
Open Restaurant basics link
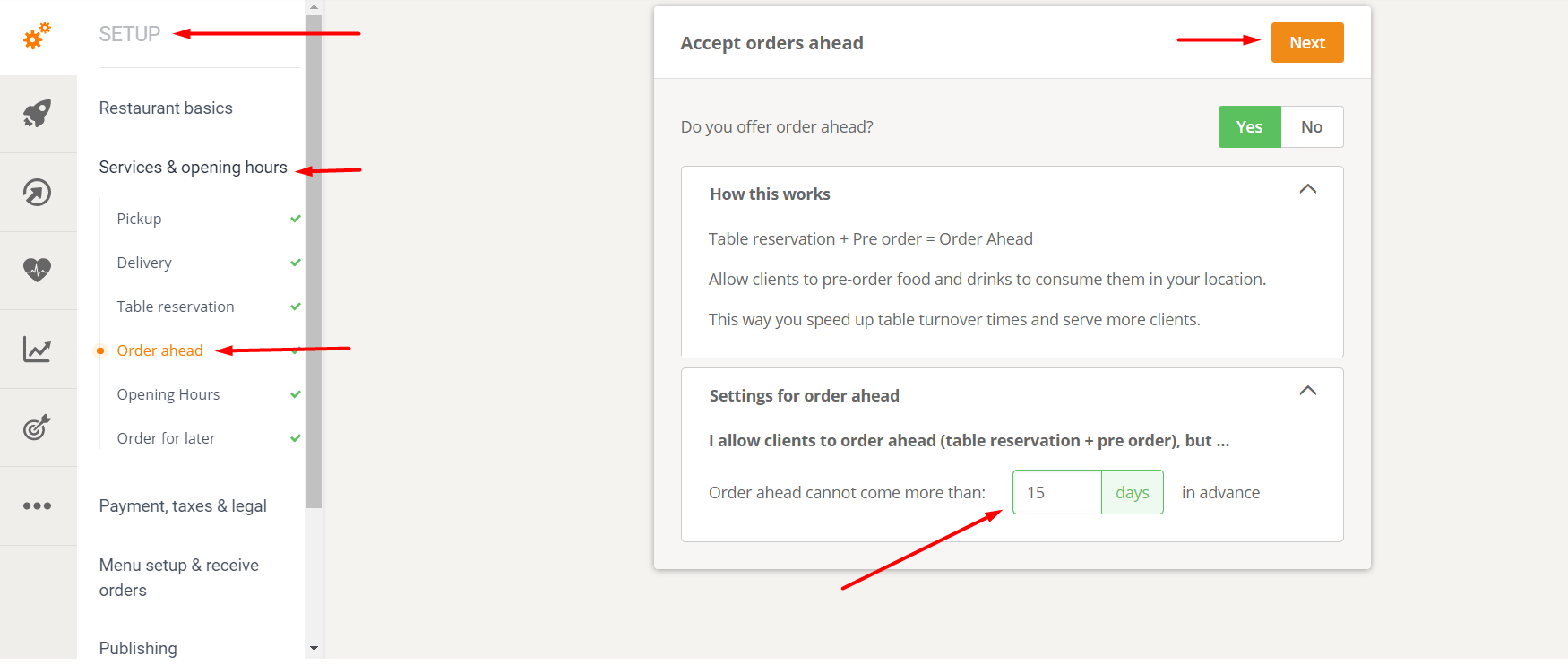pyautogui.click(x=166, y=108)
